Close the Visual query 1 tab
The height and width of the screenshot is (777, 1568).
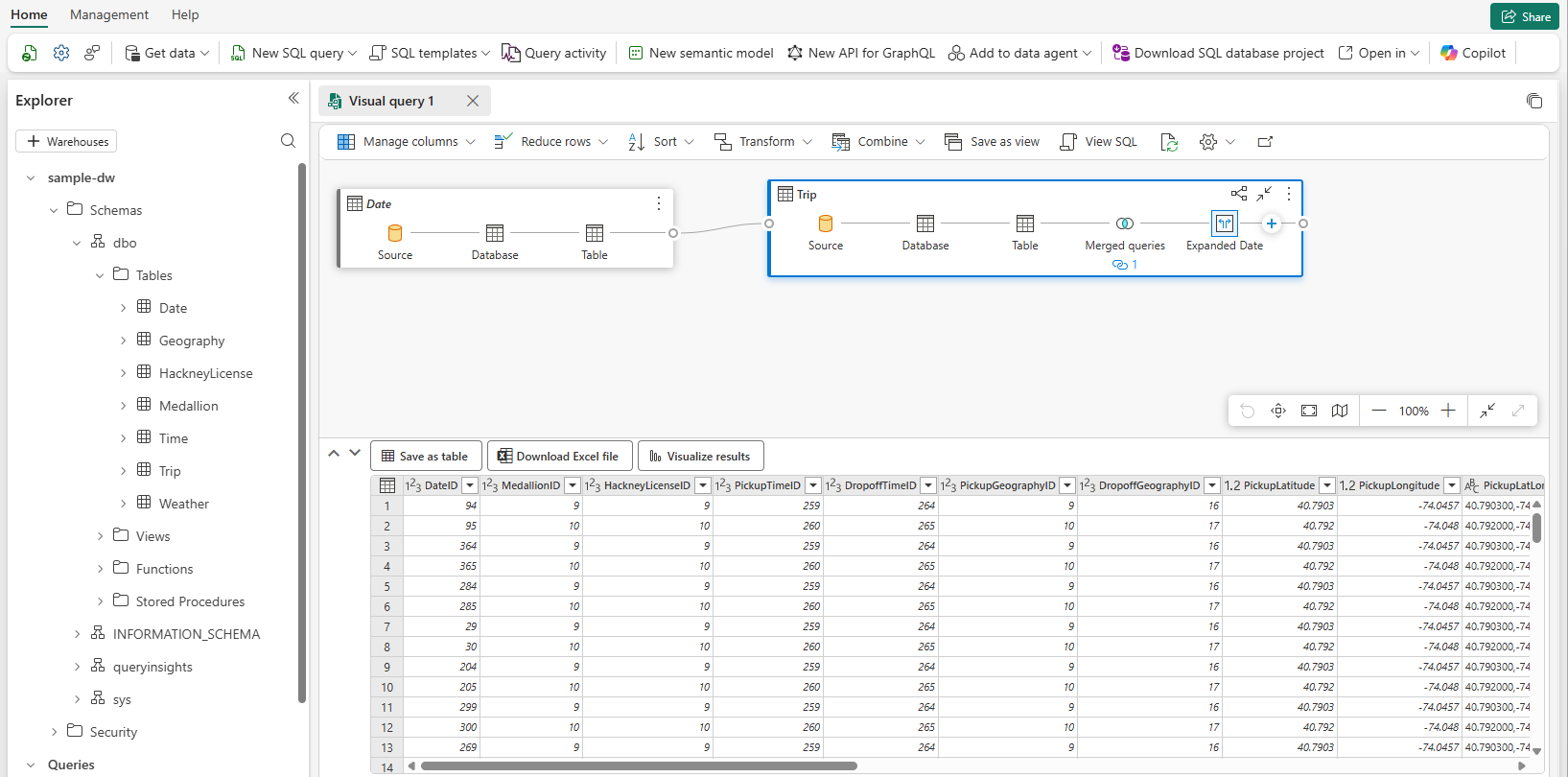[473, 101]
